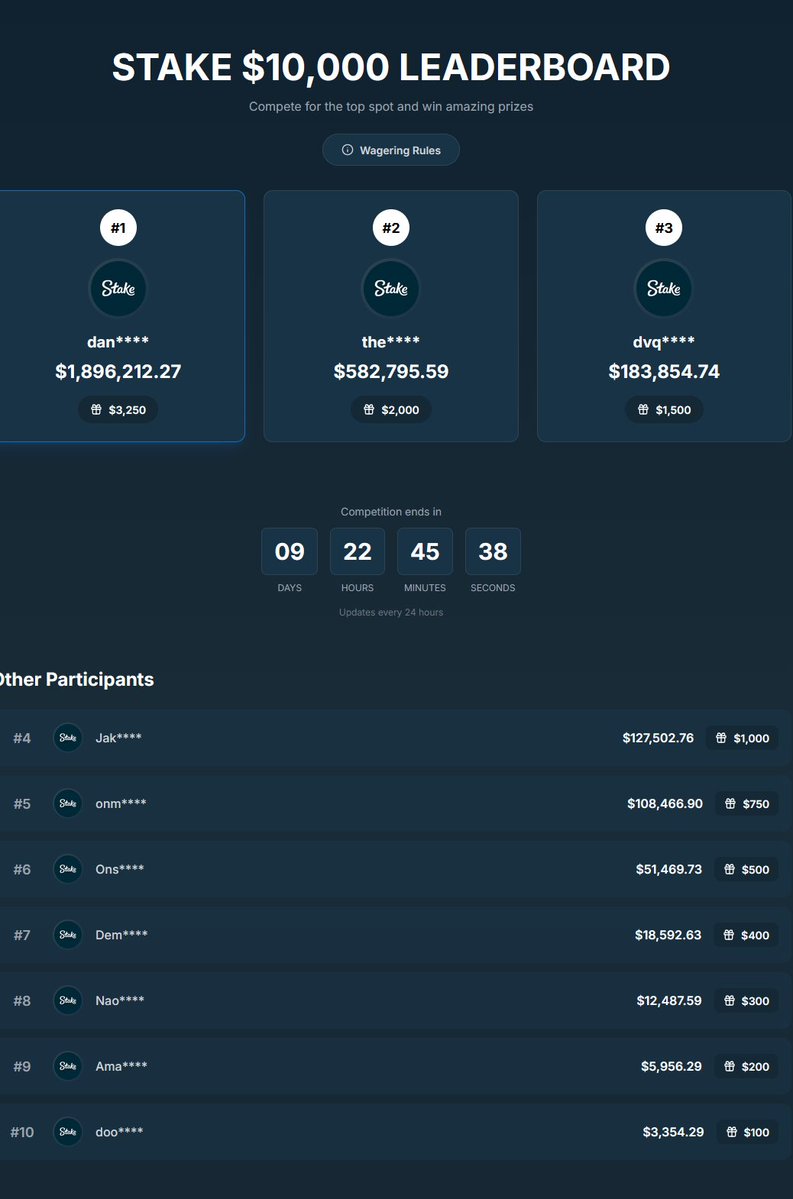Click the wagered amount $582,795.59
This screenshot has height=1199, width=793.
click(x=391, y=372)
